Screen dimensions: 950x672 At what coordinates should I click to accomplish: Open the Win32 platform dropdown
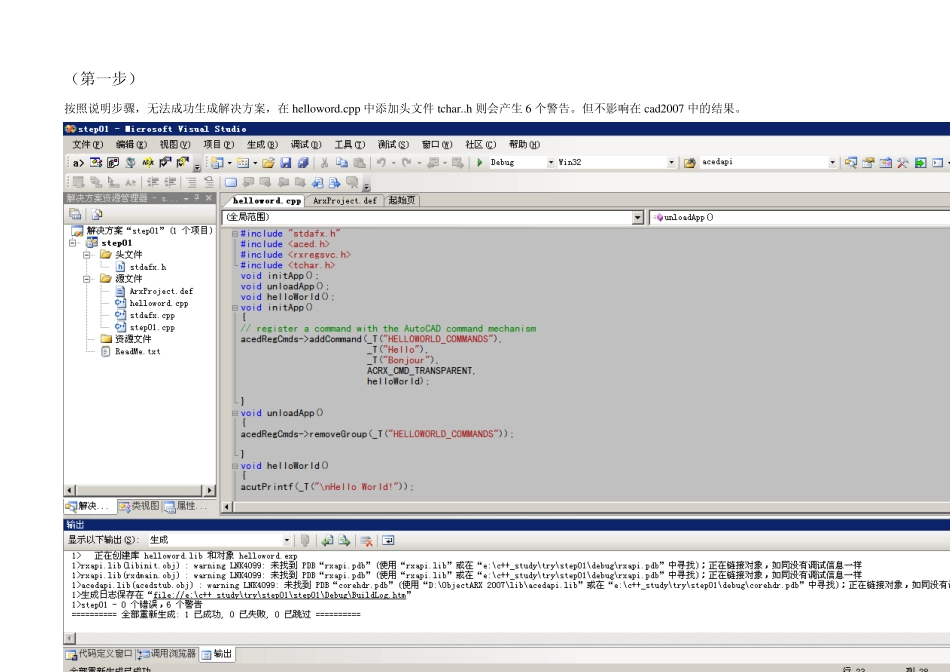point(671,162)
